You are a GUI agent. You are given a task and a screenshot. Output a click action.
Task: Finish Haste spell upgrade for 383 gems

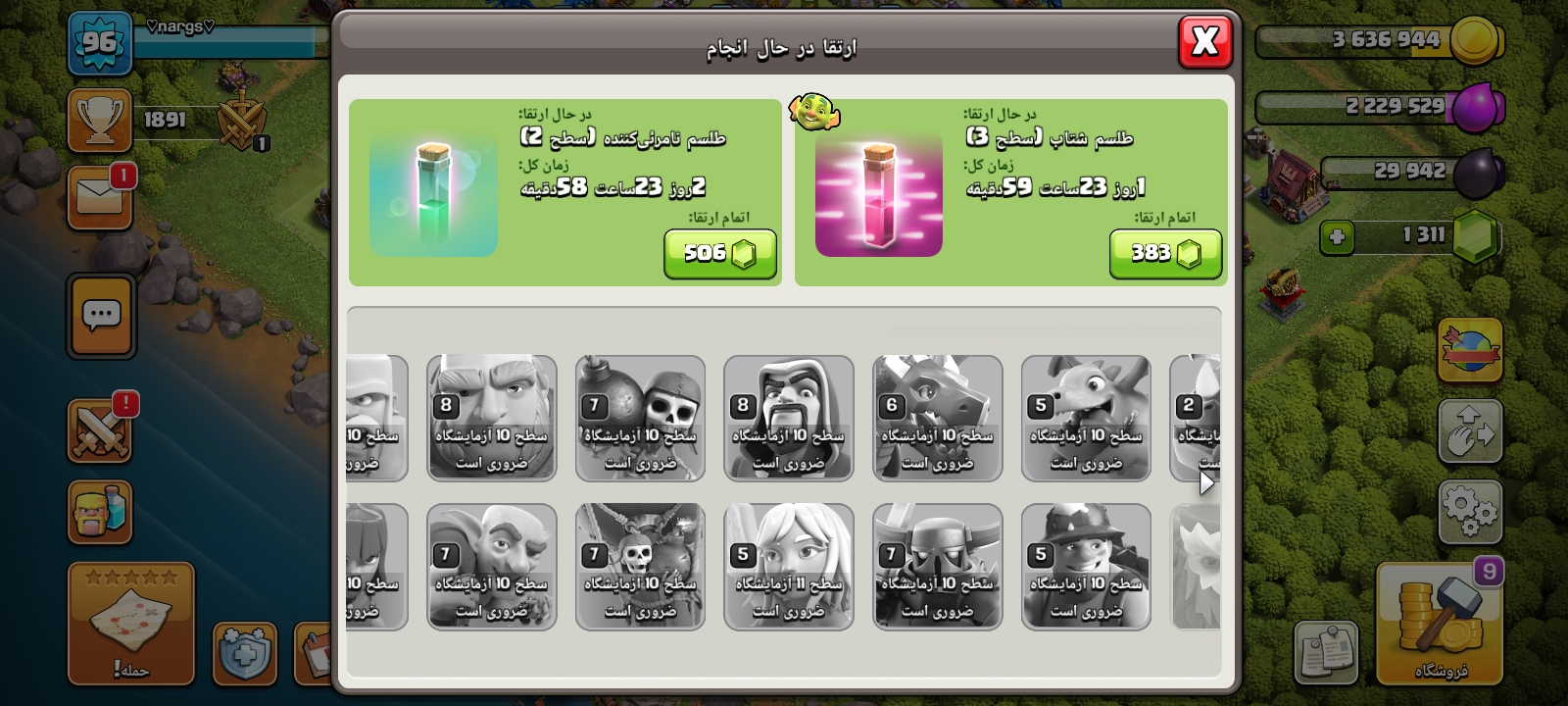pos(1165,254)
